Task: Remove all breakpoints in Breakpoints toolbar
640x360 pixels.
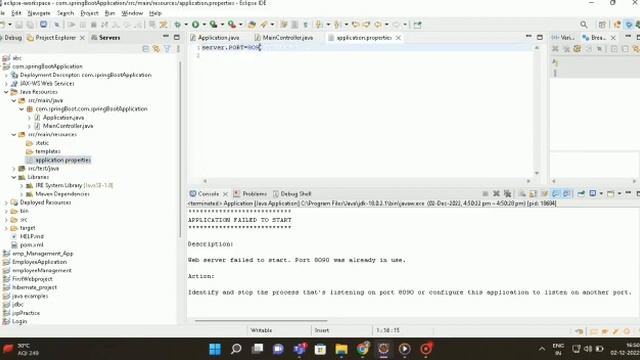Action: coord(566,49)
